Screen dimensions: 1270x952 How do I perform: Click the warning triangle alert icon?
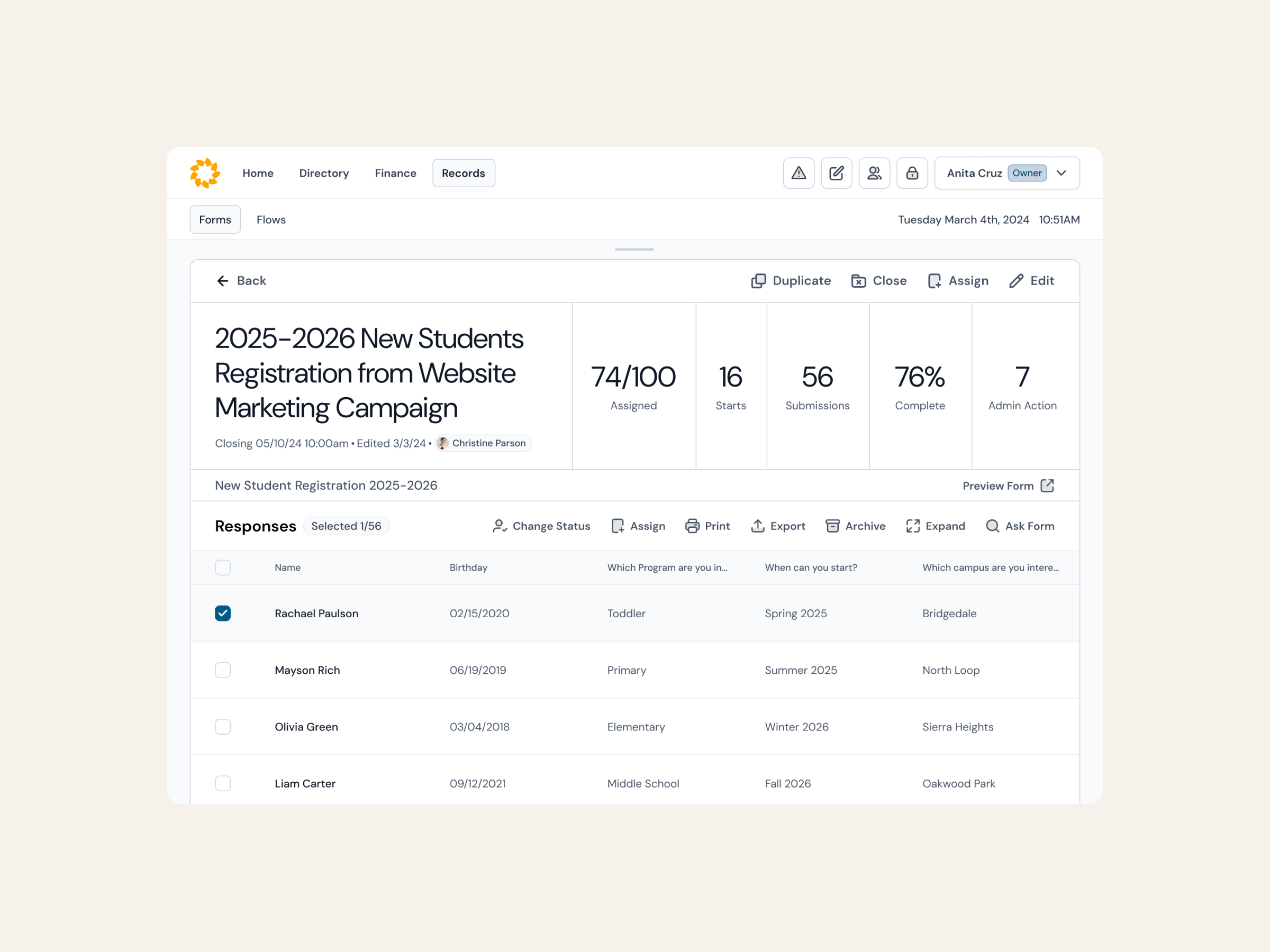click(x=799, y=173)
